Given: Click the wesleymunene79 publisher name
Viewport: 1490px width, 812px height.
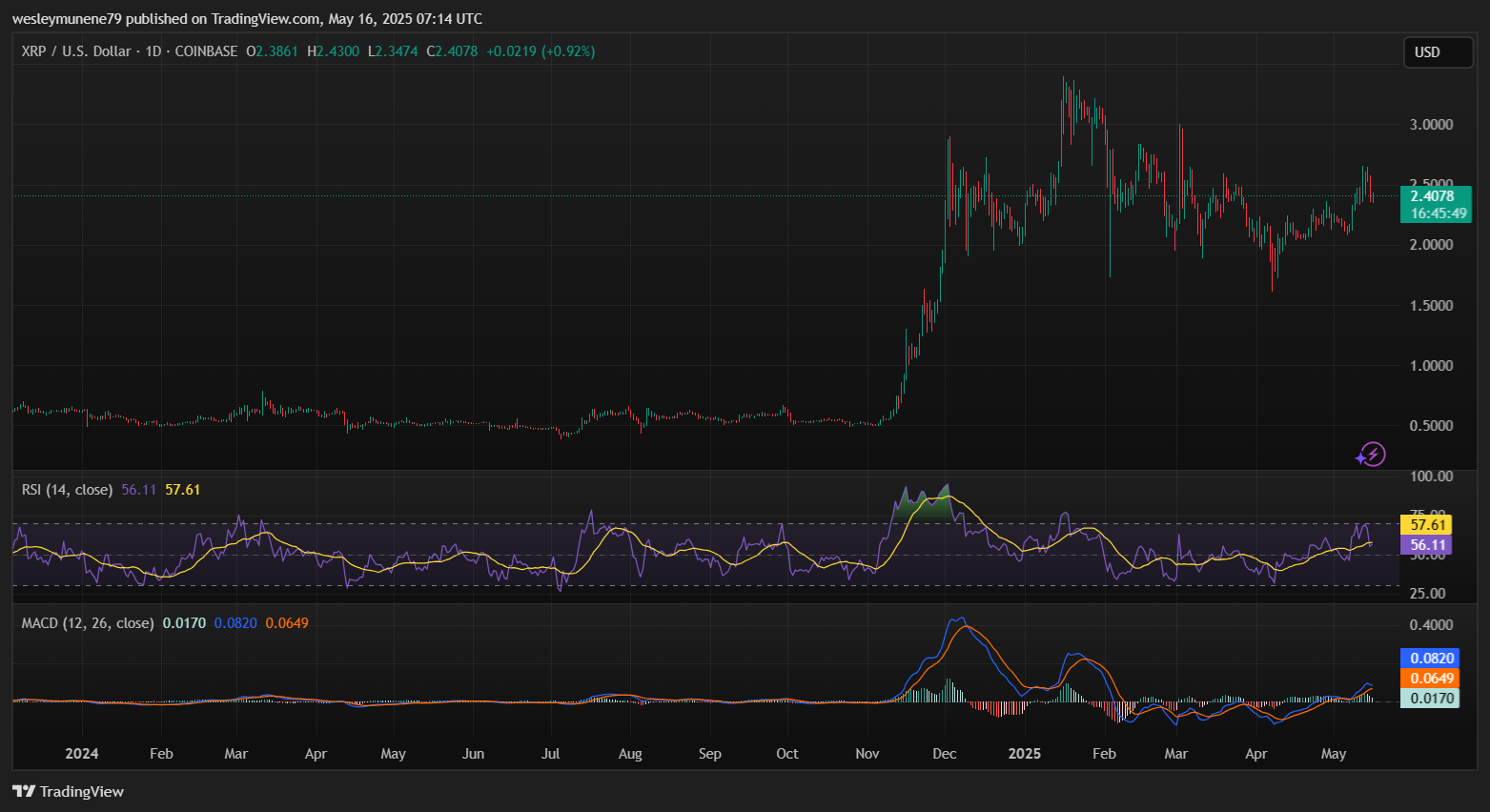Looking at the screenshot, I should [67, 19].
